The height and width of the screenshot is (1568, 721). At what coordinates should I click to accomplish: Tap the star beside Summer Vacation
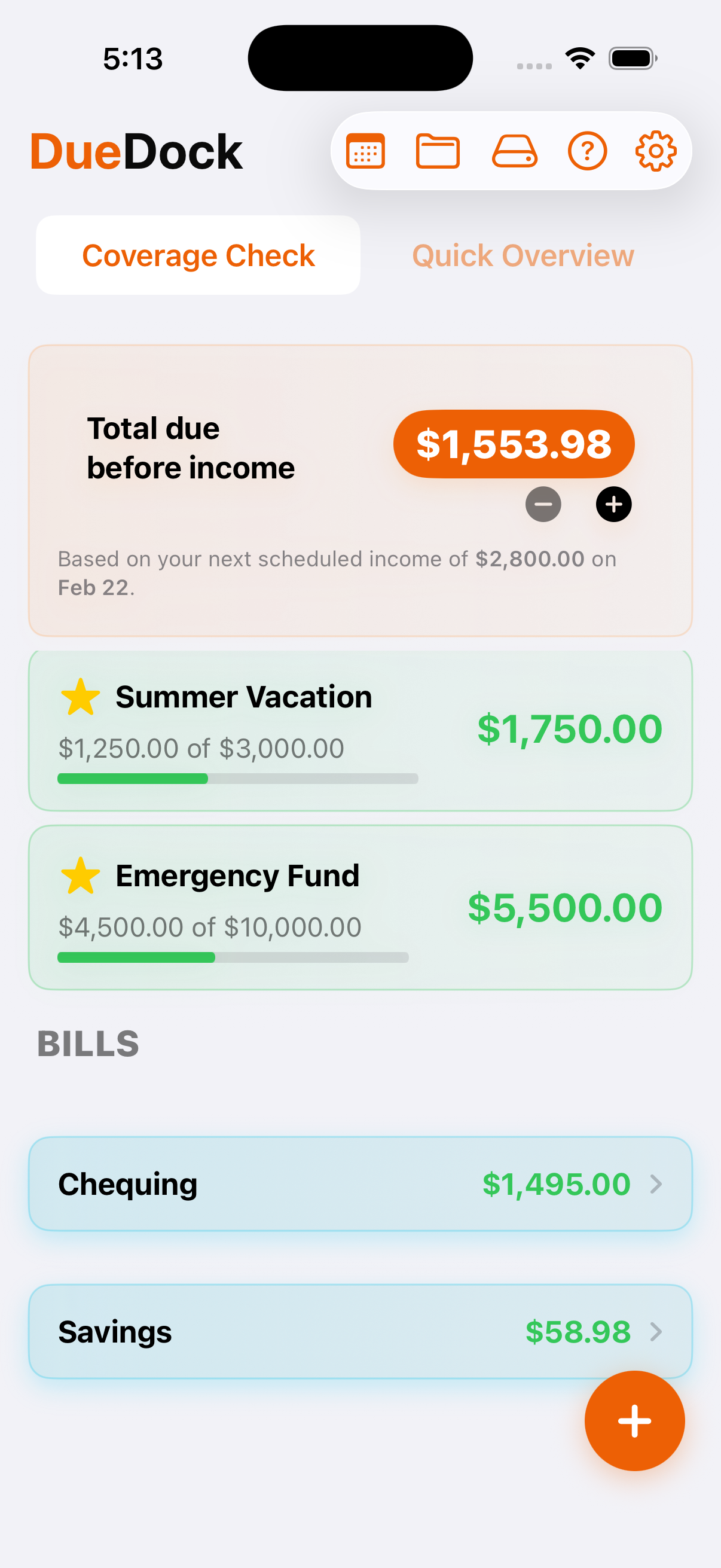[80, 697]
